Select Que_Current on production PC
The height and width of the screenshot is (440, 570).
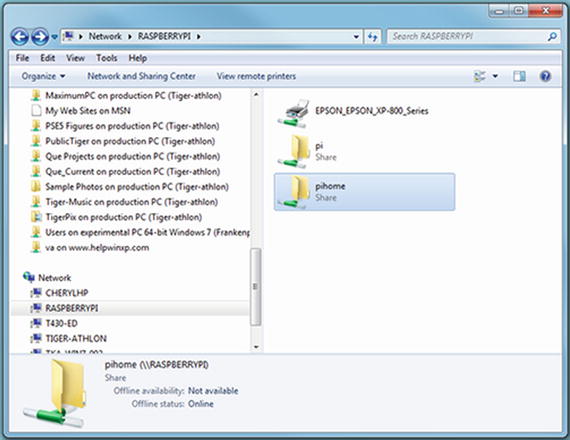(132, 171)
